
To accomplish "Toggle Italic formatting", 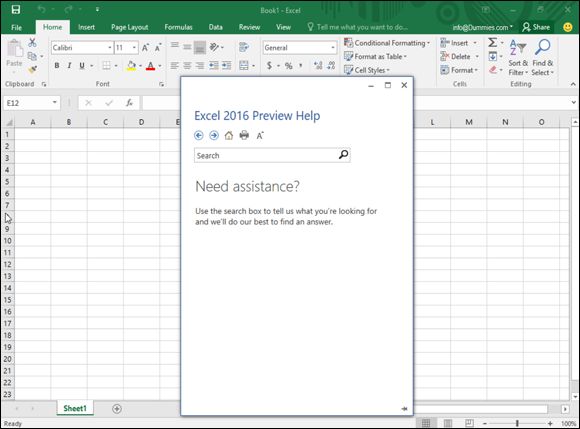I will [x=69, y=65].
